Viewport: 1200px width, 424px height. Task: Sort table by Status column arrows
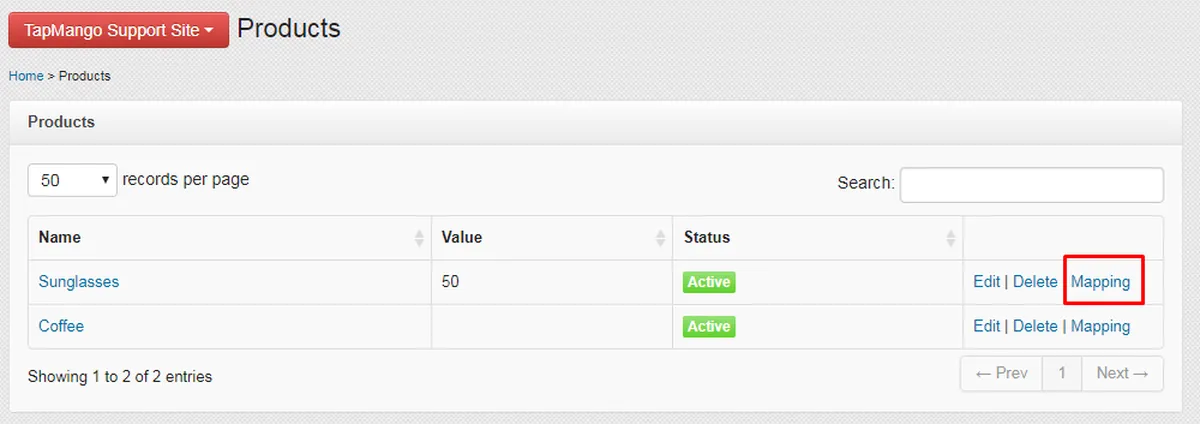coord(950,238)
